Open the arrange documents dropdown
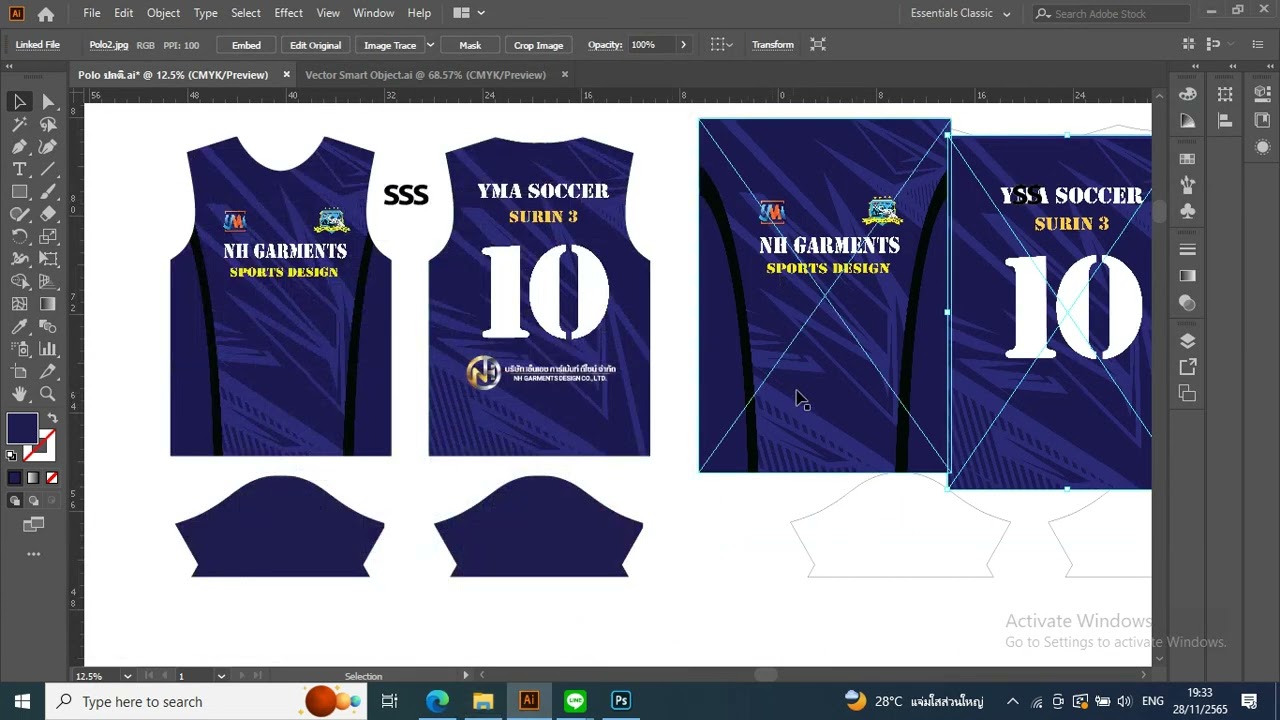Viewport: 1280px width, 720px height. click(x=468, y=13)
